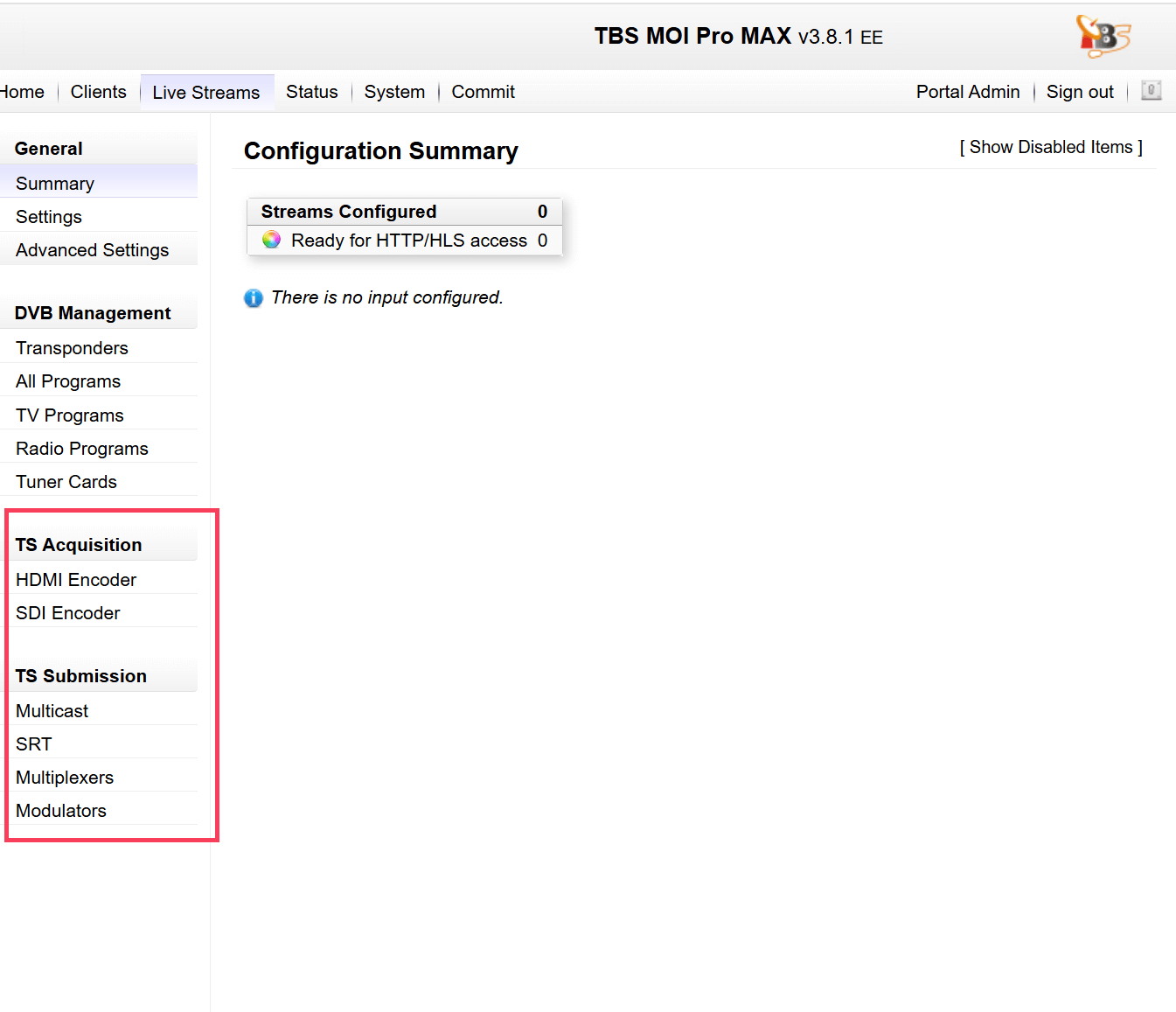Open the Clients tab
Viewport: 1176px width, 1012px height.
point(98,92)
